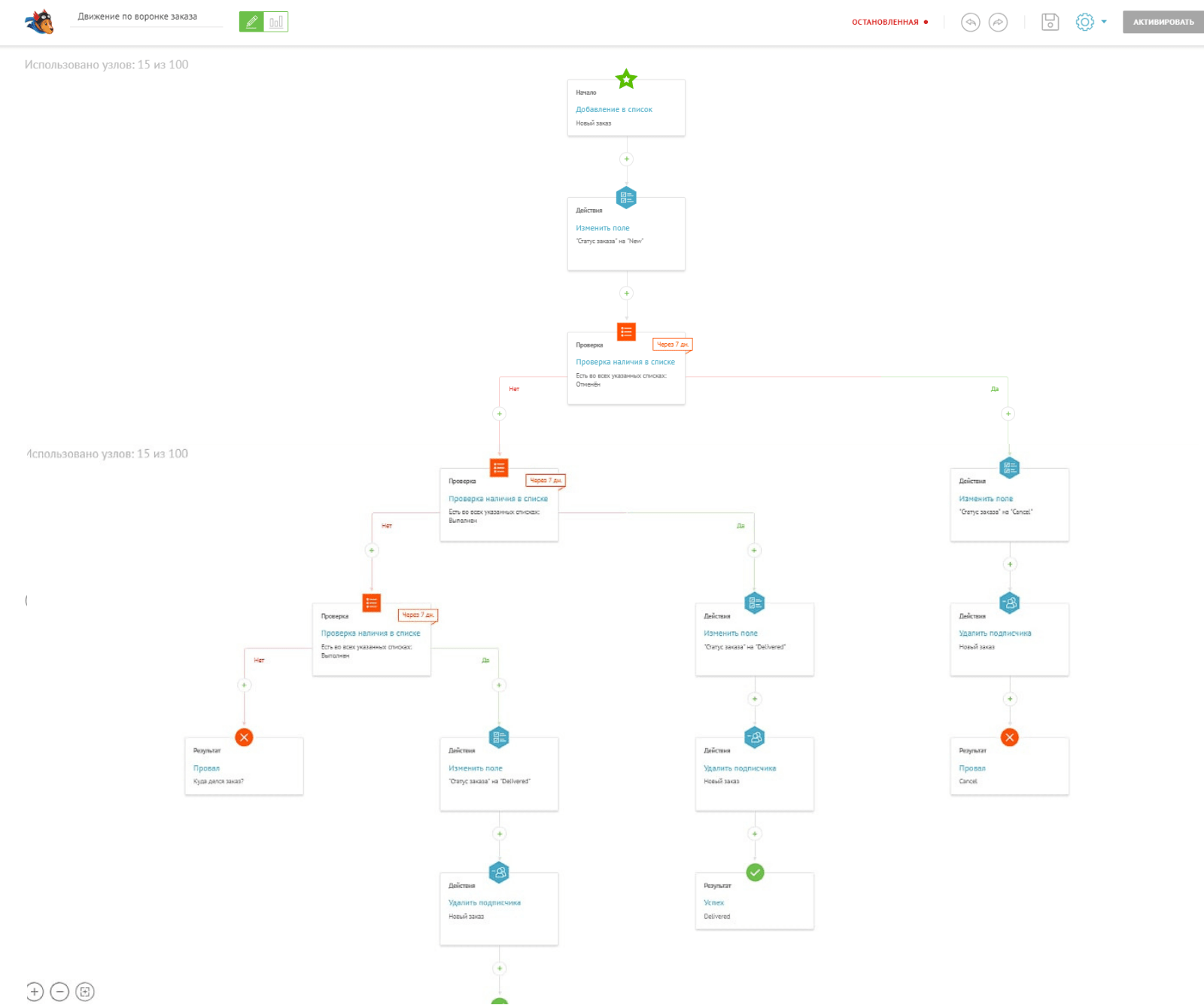Click the hexagon icon above 'New' status block
1204x1005 pixels.
626,197
